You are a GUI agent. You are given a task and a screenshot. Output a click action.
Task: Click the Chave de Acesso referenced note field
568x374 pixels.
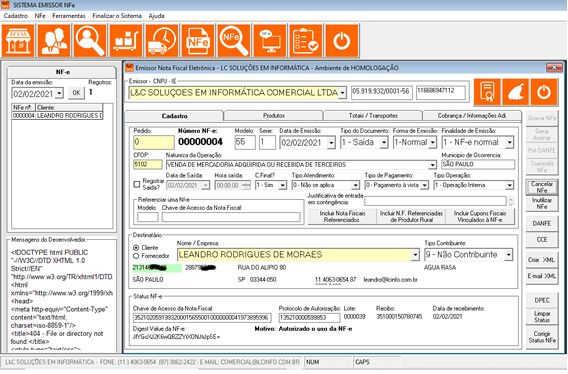[231, 217]
